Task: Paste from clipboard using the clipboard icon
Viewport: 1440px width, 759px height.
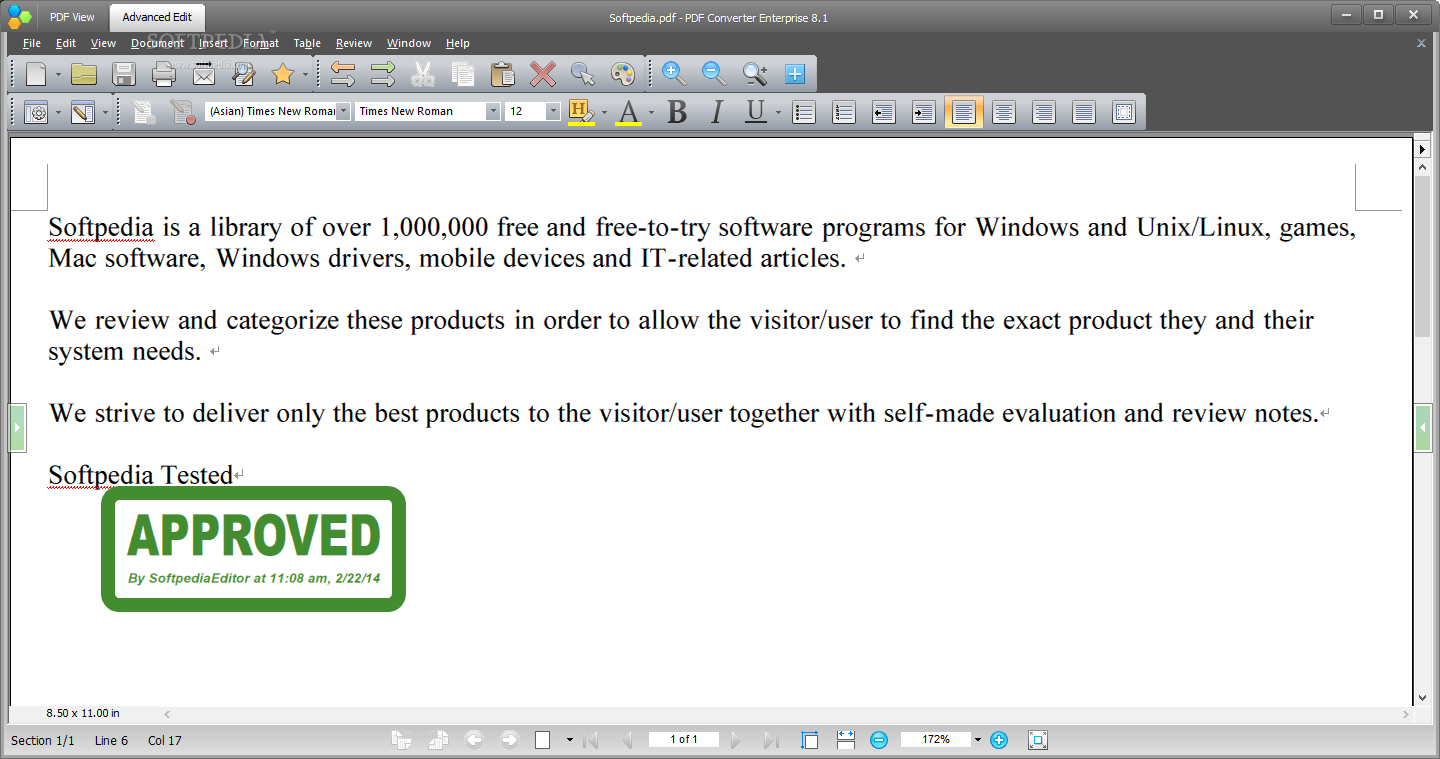Action: pos(503,74)
